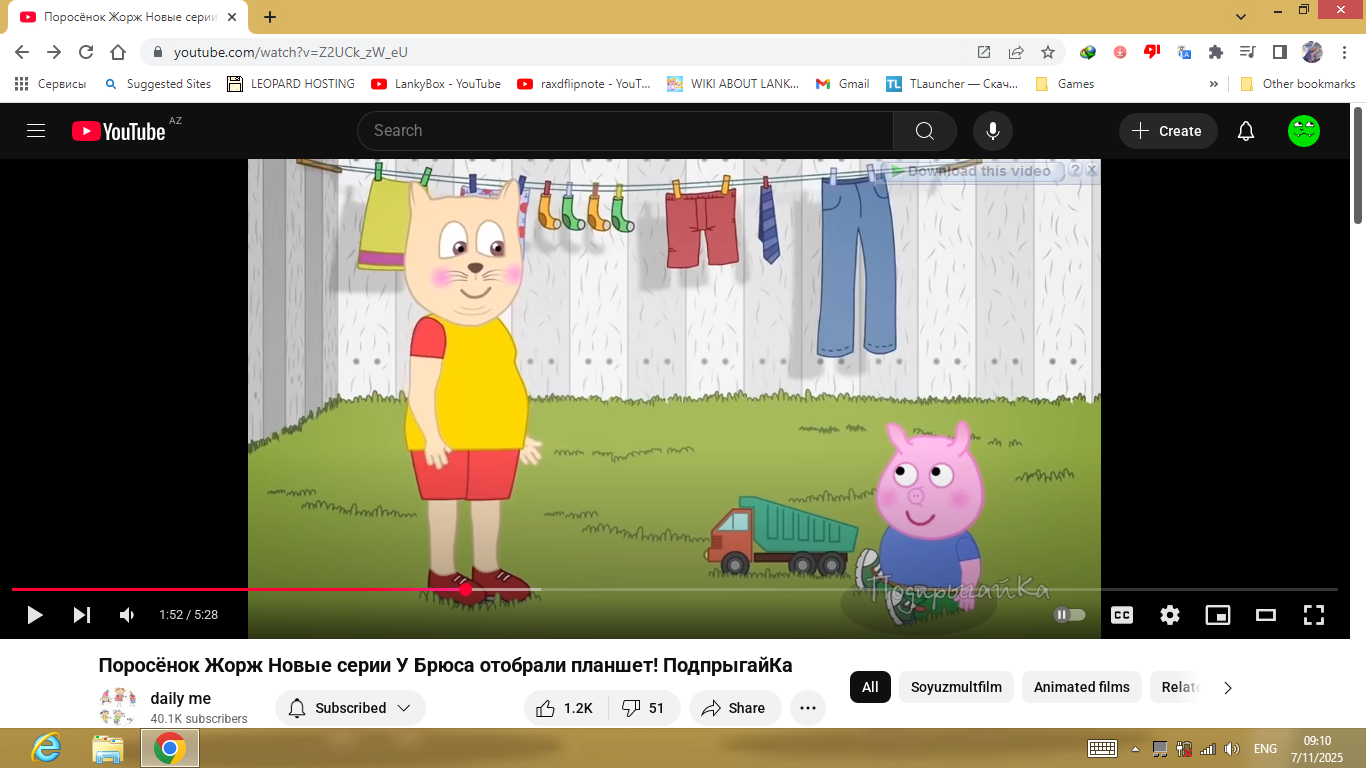1366x768 pixels.
Task: Select the Animated films filter chip
Action: 1082,687
